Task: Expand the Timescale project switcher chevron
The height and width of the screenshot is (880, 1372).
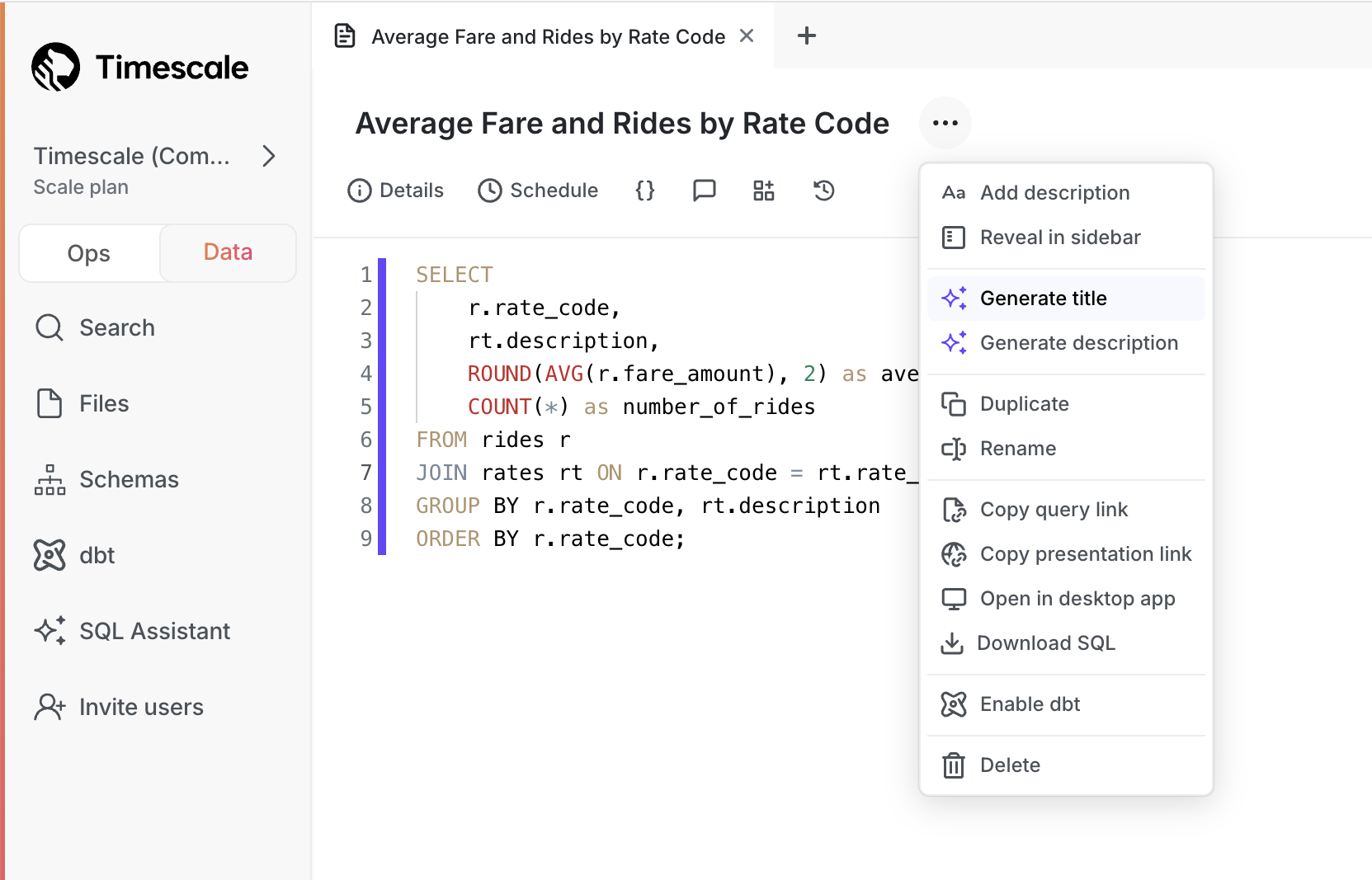Action: (268, 156)
